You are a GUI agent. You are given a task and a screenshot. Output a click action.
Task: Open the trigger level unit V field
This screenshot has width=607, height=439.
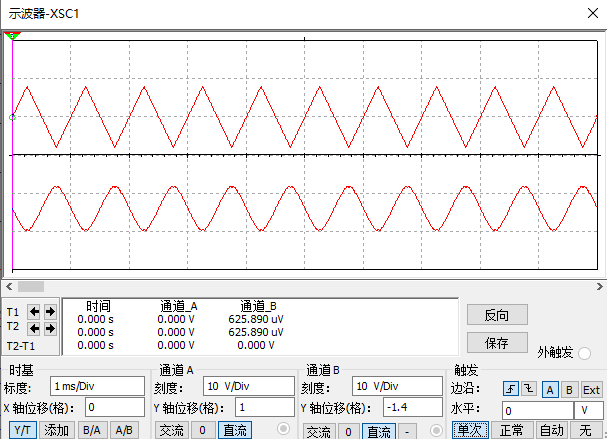coord(586,410)
